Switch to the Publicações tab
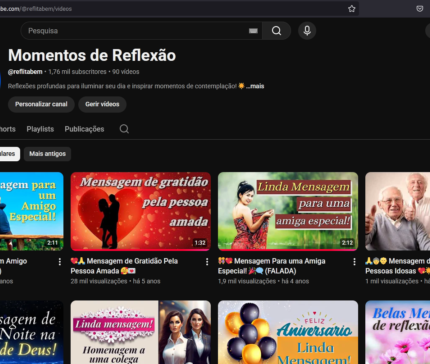Screen dimensions: 430x364 [84, 129]
